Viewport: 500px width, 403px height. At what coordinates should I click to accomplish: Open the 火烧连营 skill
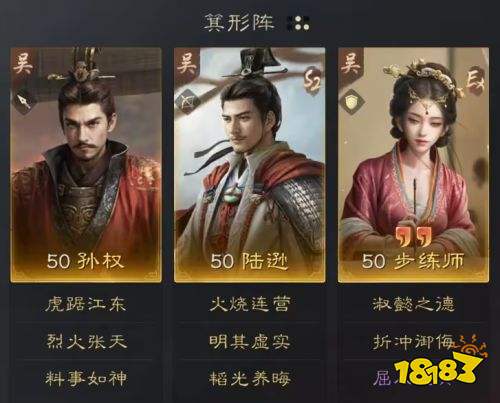coord(250,304)
